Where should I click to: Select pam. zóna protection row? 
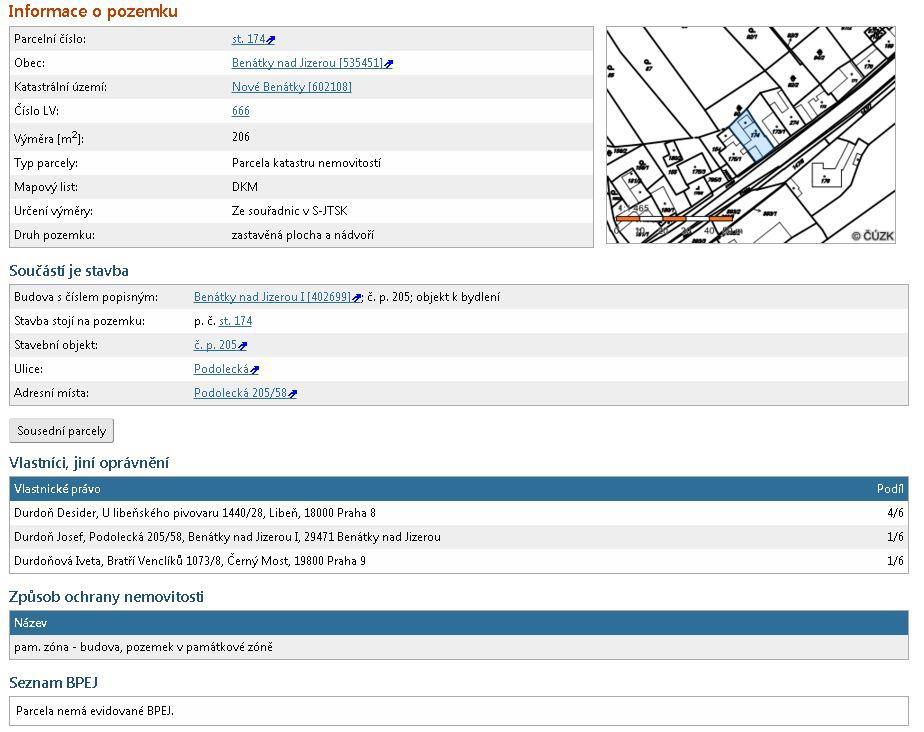(458, 647)
